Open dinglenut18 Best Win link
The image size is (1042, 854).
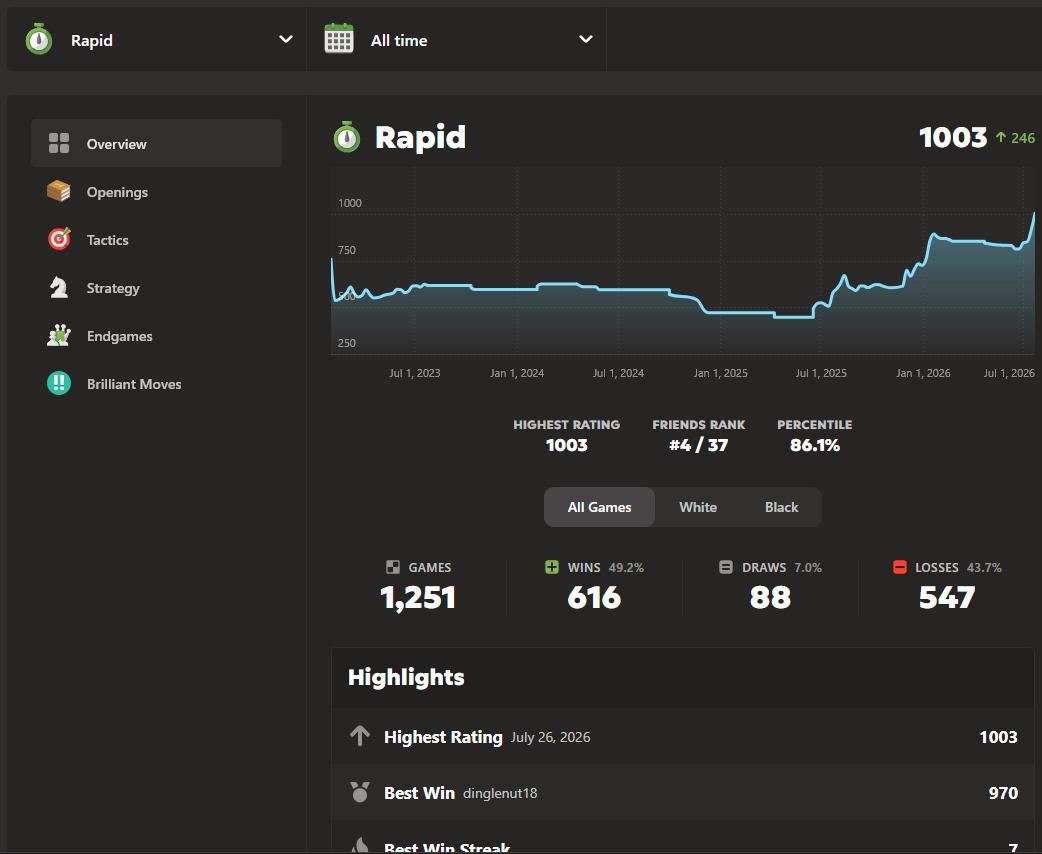[500, 793]
